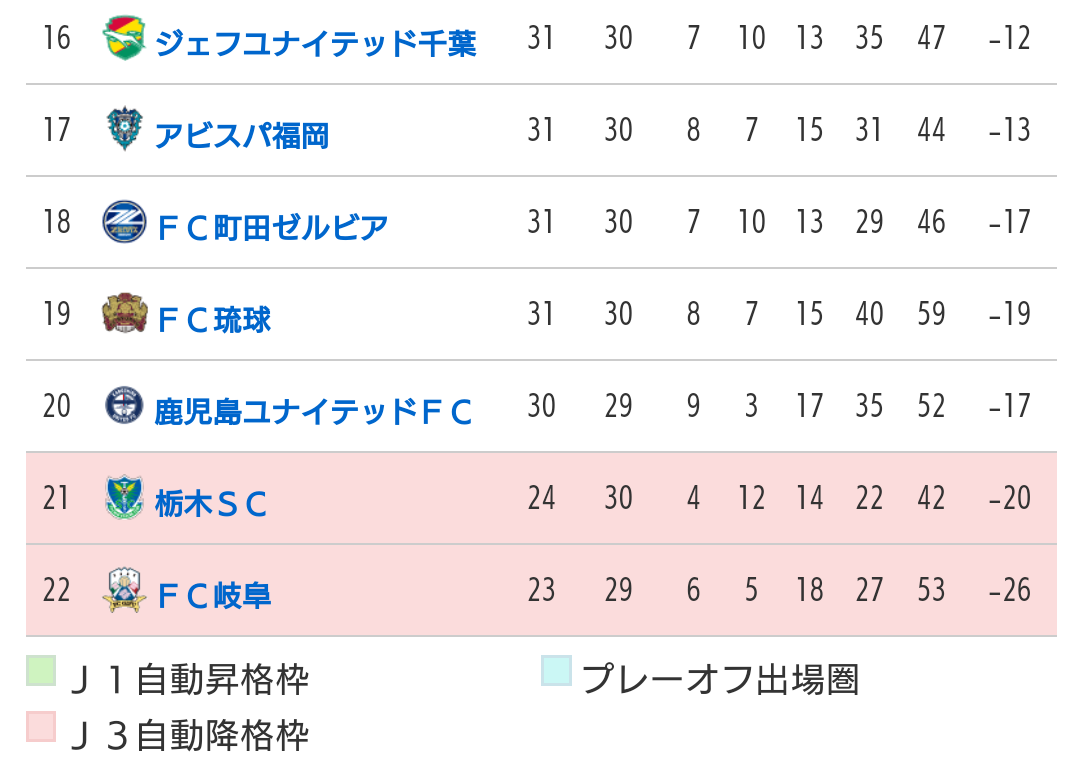Open 鹿児島ユナイテッドＦＣ team link
This screenshot has height=762, width=1079.
313,412
